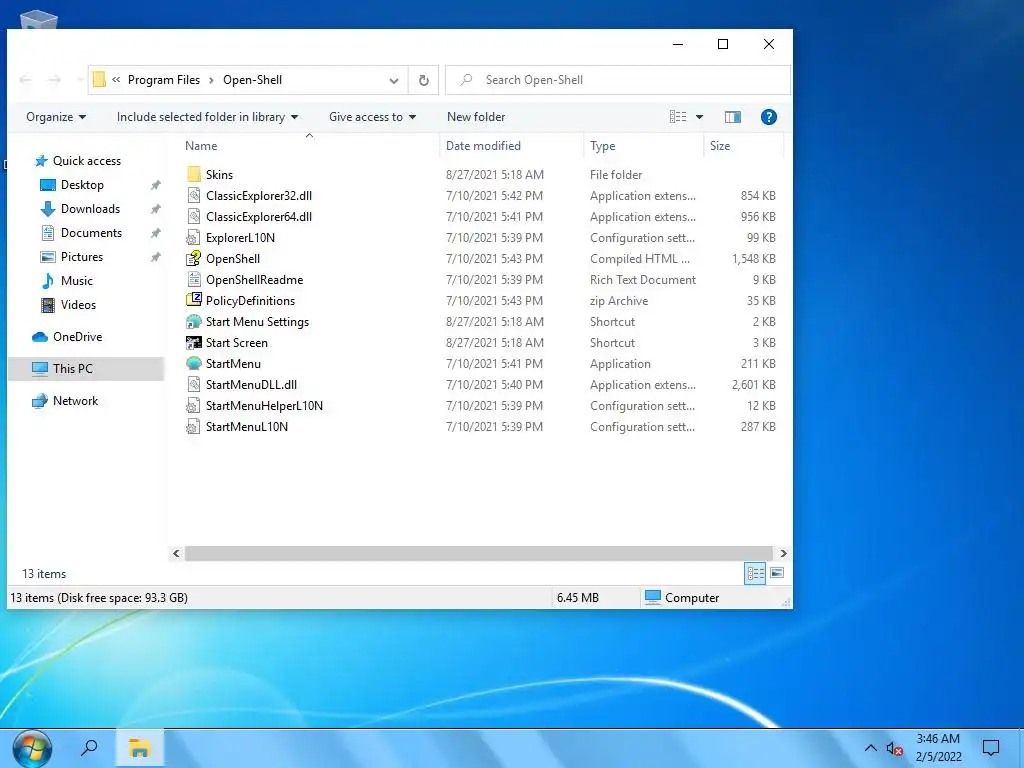The image size is (1024, 768).
Task: Switch to large thumbnails view icon
Action: (777, 573)
